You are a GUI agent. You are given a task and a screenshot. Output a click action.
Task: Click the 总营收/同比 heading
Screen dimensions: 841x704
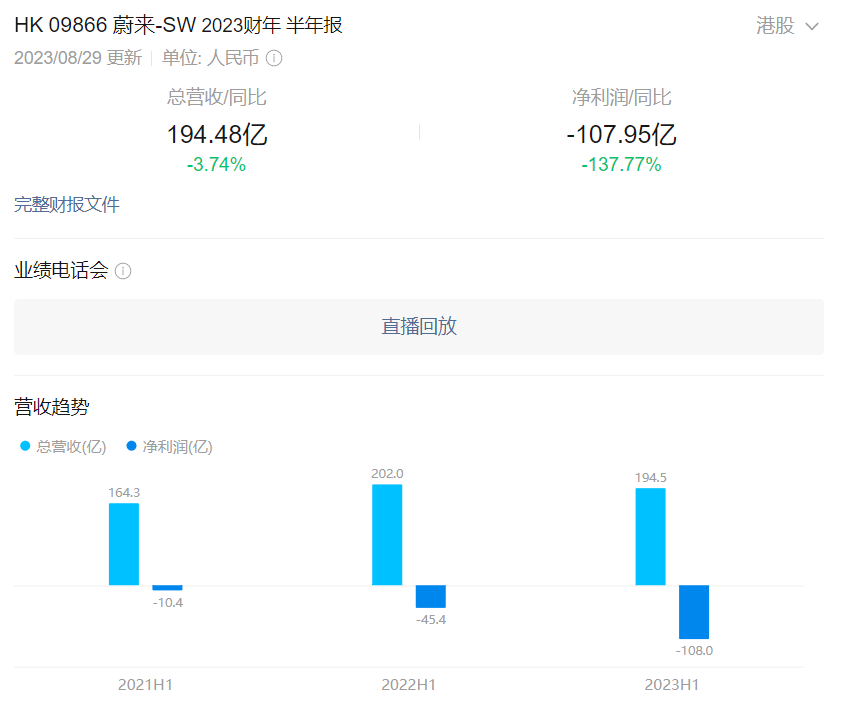[216, 97]
